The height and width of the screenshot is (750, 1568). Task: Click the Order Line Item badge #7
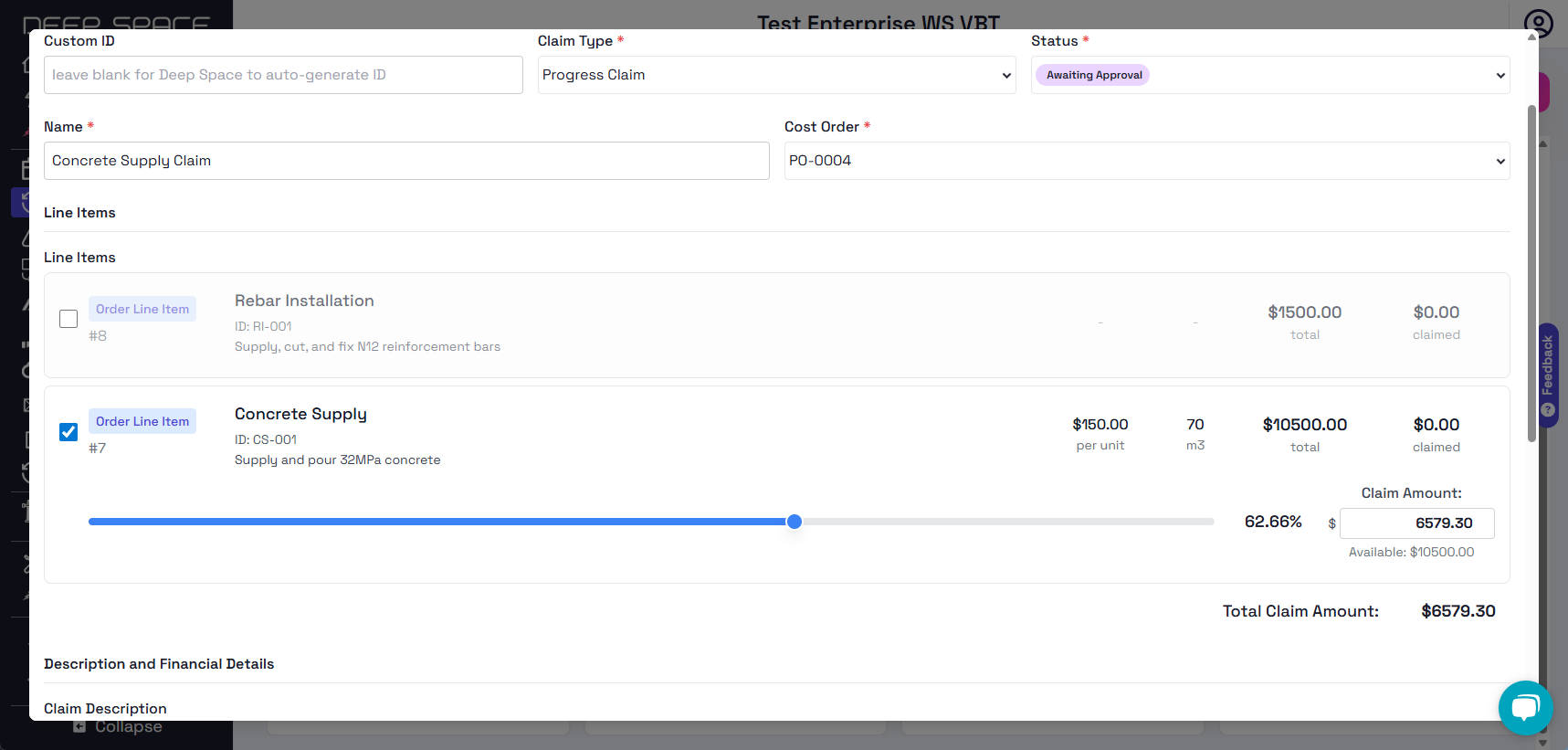pos(142,421)
